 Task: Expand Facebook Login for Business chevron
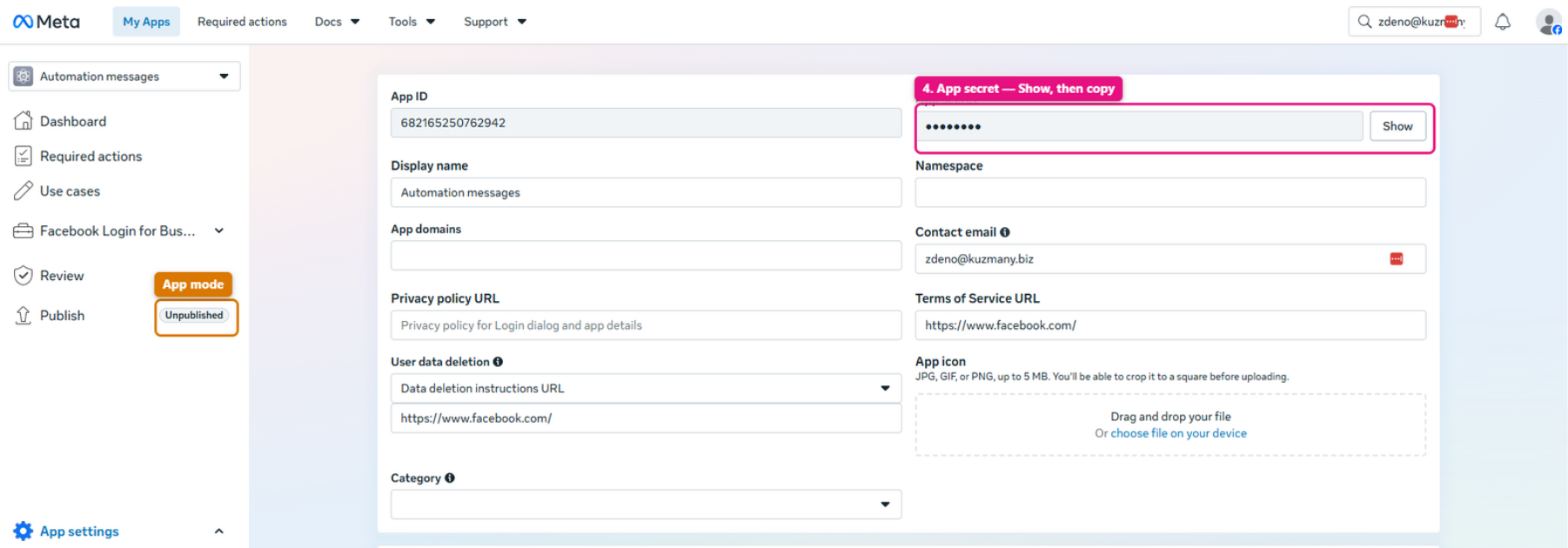(219, 231)
